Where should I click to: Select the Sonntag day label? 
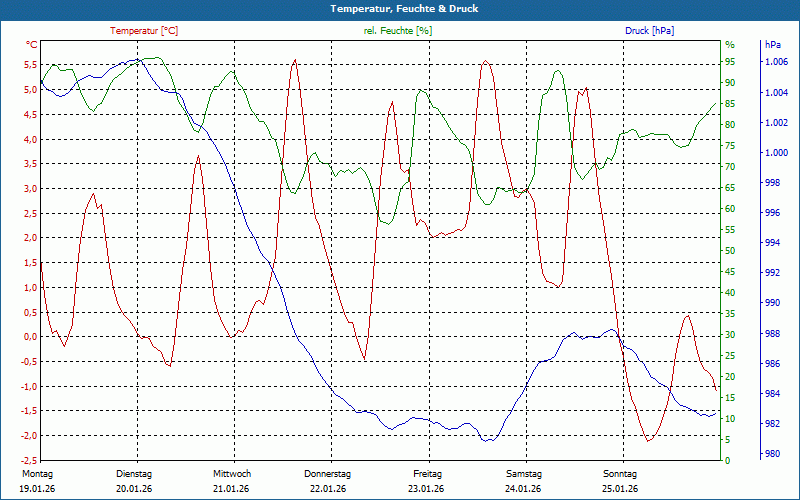coord(620,474)
